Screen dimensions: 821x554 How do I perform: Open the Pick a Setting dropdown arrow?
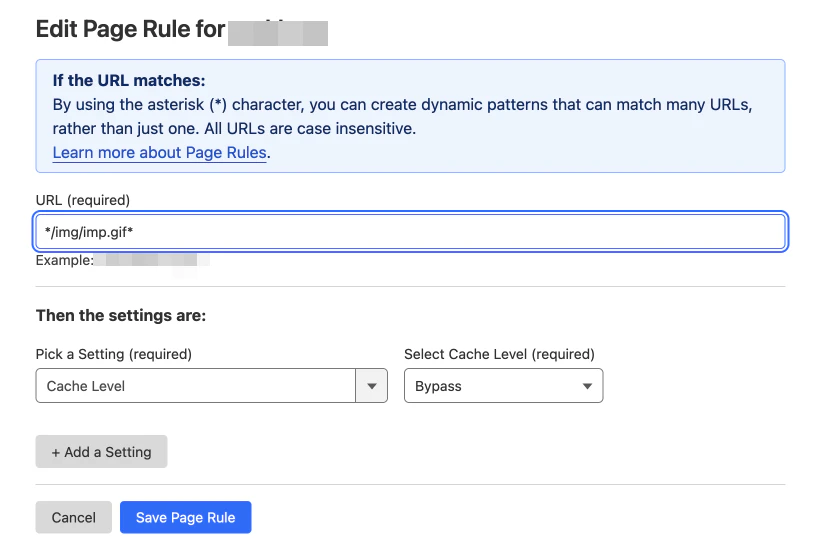click(372, 386)
